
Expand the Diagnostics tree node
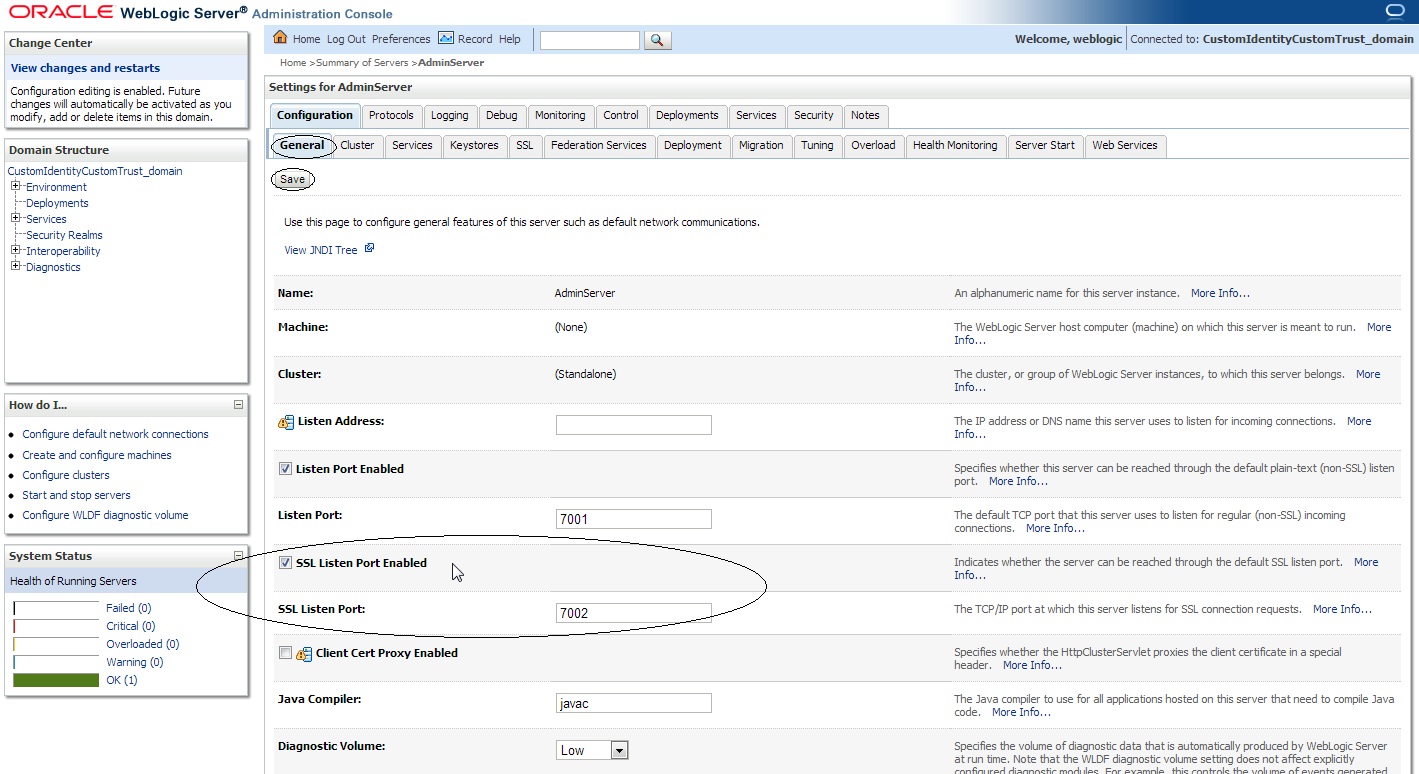(x=16, y=267)
